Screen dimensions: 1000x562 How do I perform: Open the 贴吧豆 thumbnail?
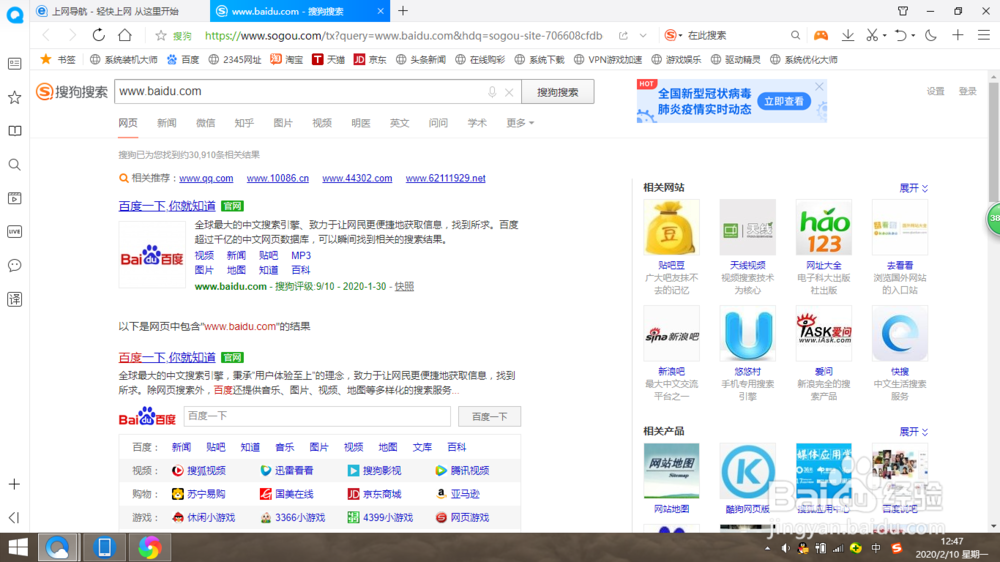point(671,228)
